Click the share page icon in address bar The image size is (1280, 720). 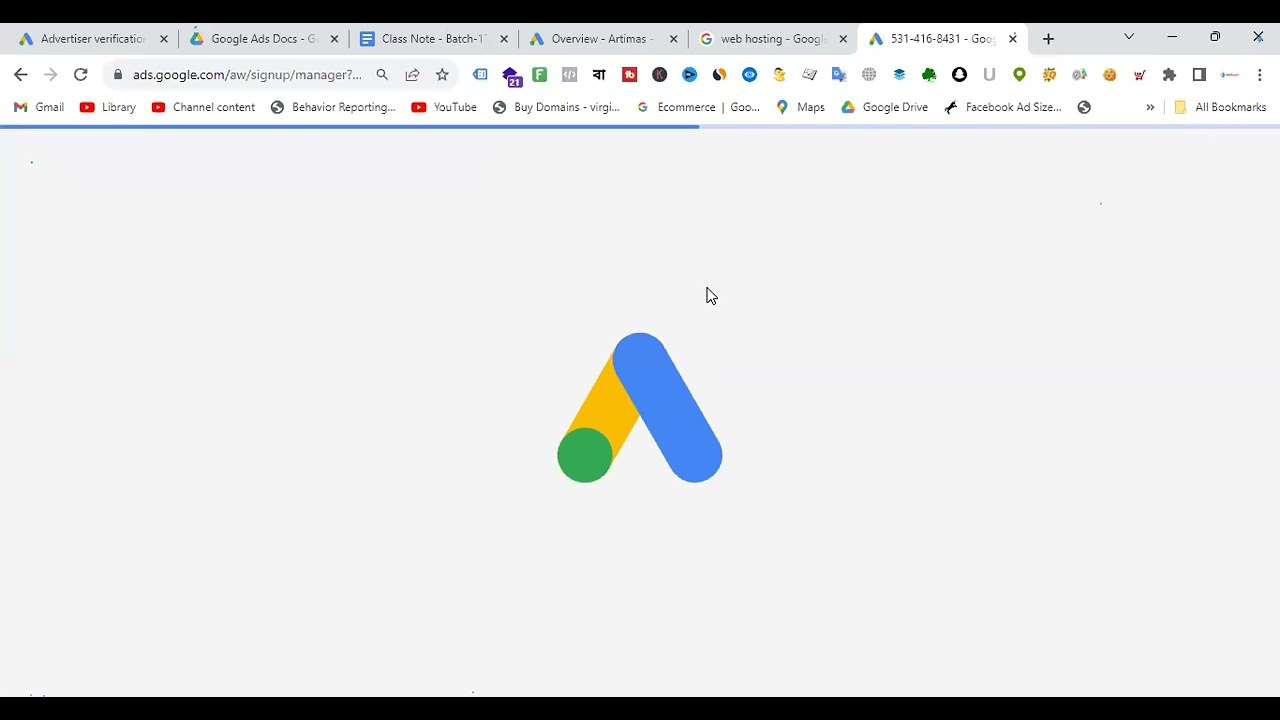tap(412, 75)
